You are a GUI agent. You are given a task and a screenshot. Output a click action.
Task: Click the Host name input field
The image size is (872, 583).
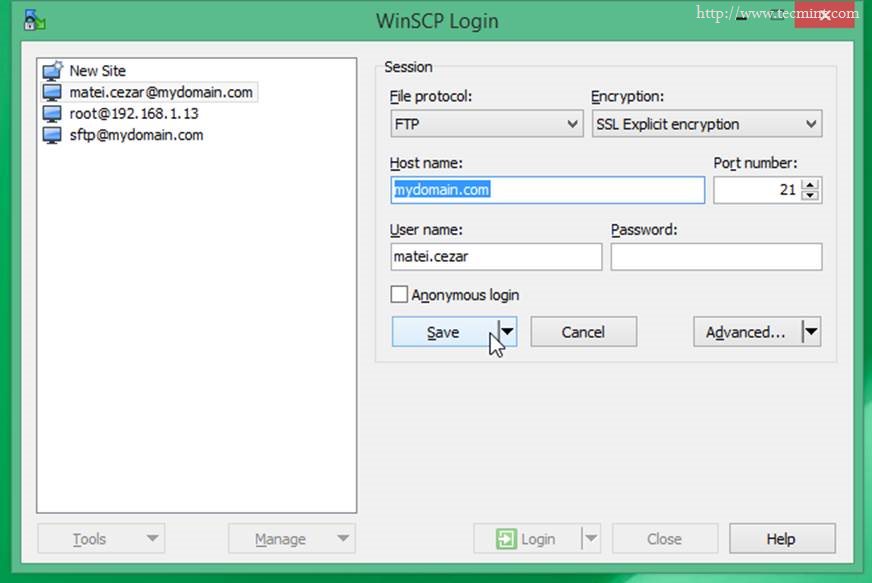548,190
